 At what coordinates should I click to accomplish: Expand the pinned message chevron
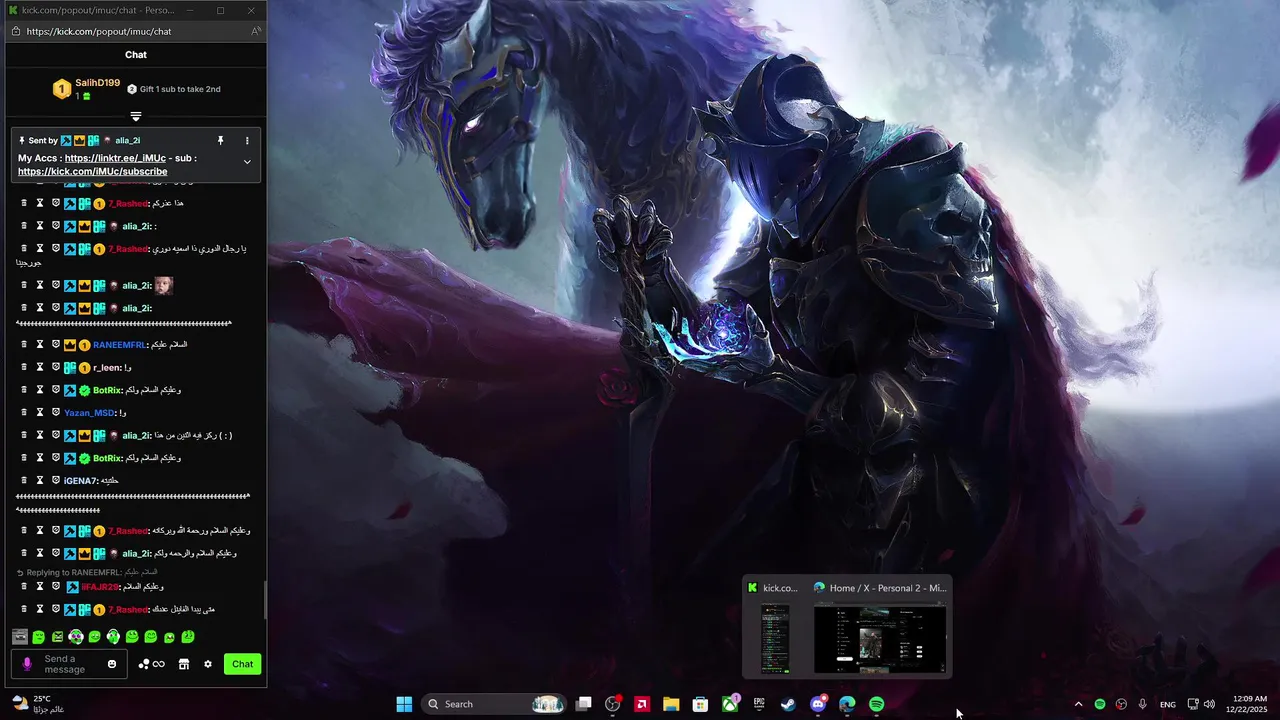[247, 162]
